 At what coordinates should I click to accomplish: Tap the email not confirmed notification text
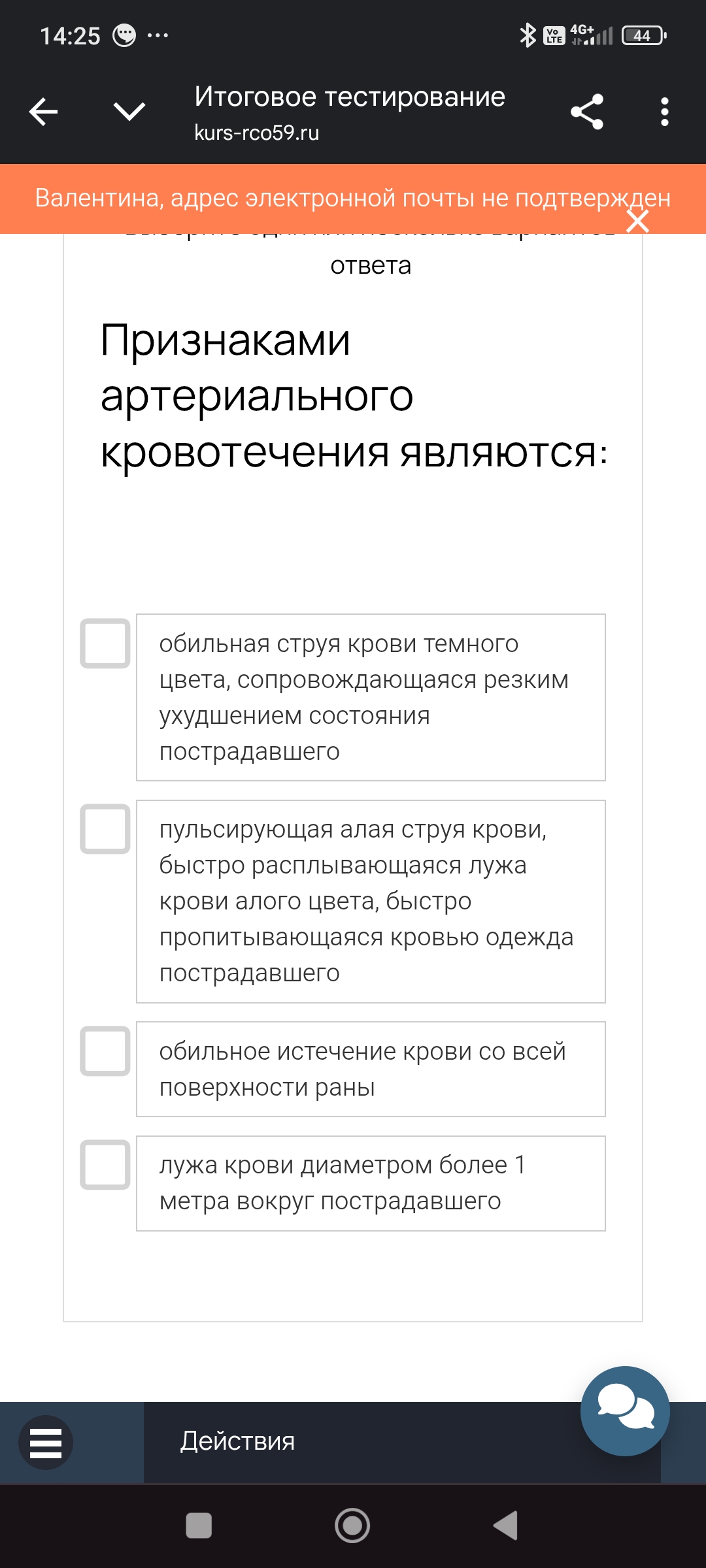point(352,198)
